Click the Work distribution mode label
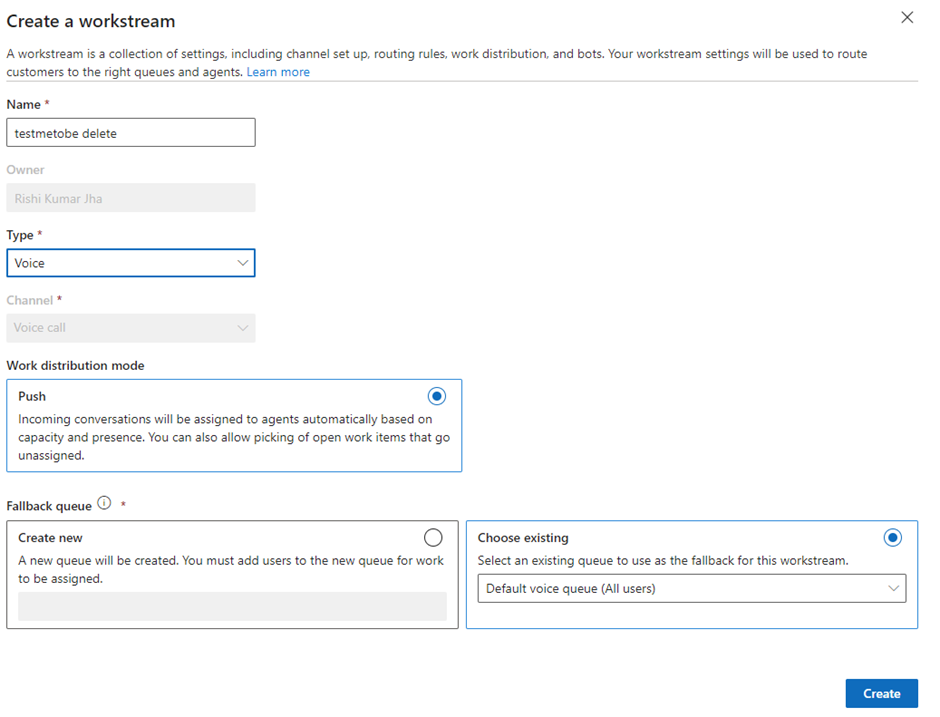 tap(75, 366)
